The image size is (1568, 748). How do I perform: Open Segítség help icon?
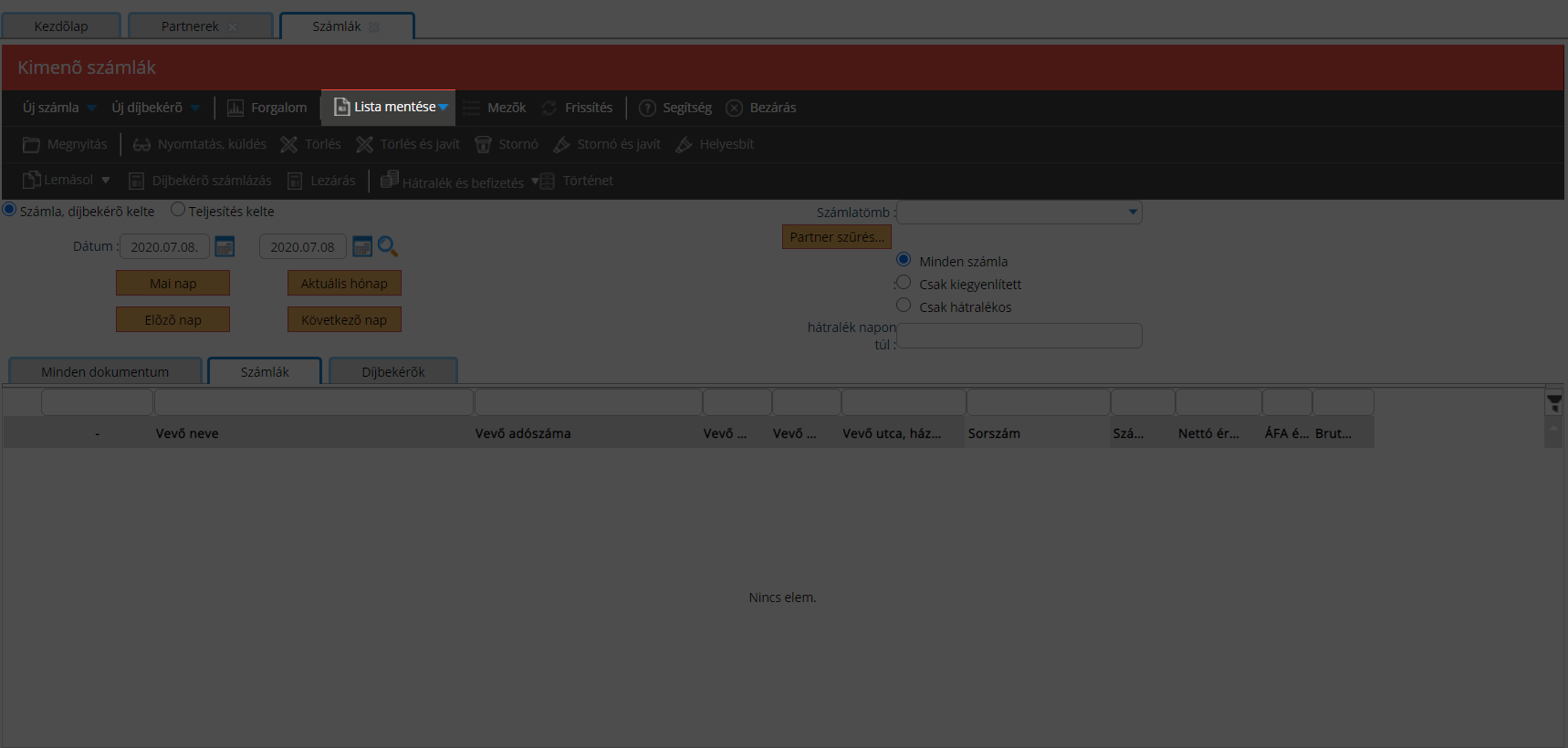pyautogui.click(x=647, y=108)
